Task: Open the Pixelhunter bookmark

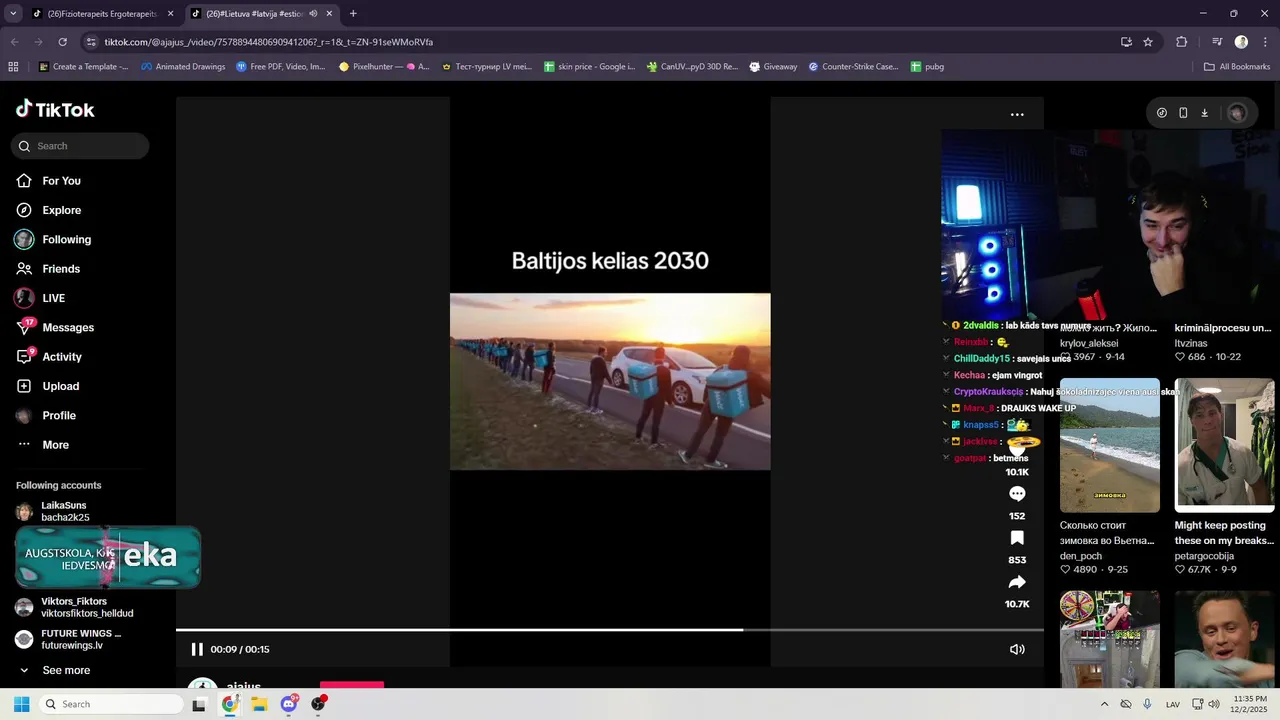Action: coord(384,67)
